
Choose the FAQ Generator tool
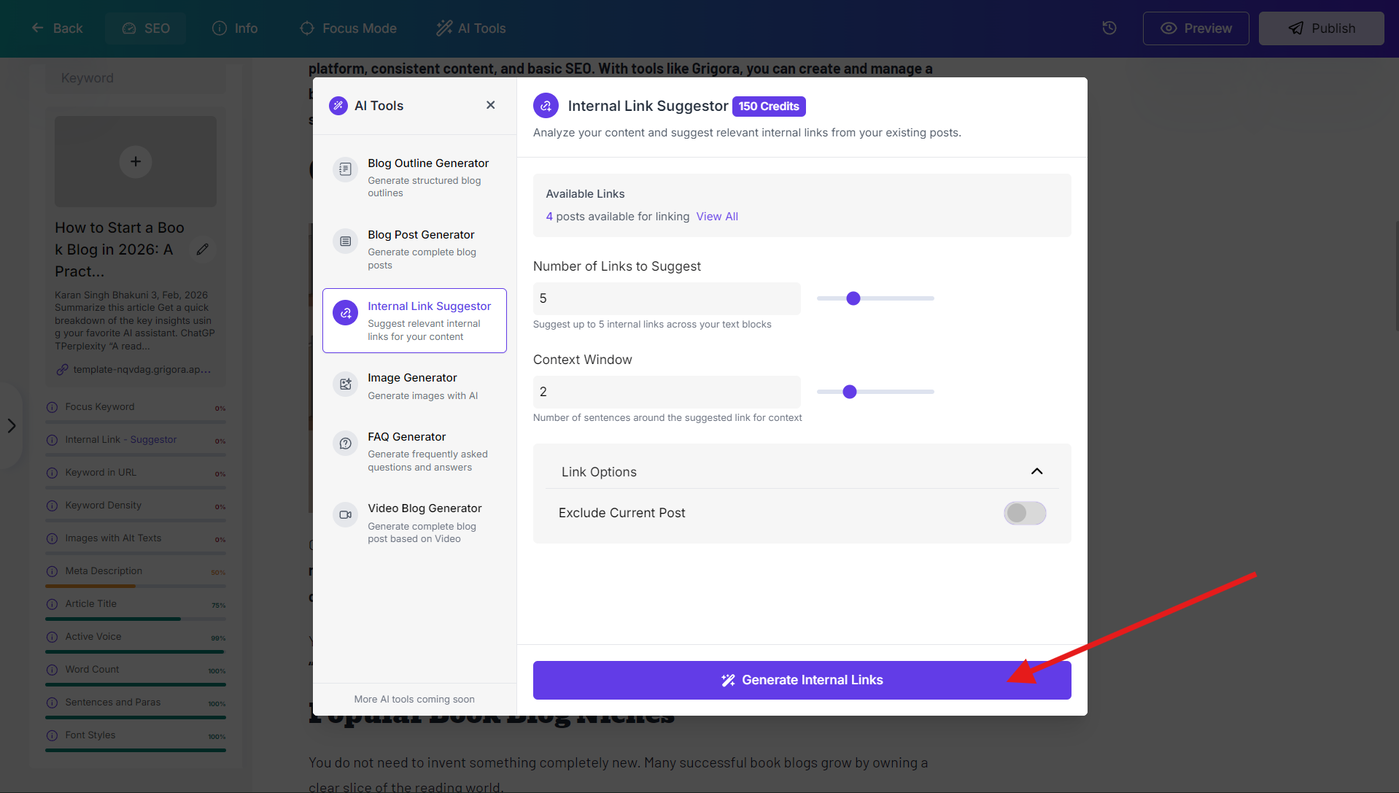(x=414, y=451)
